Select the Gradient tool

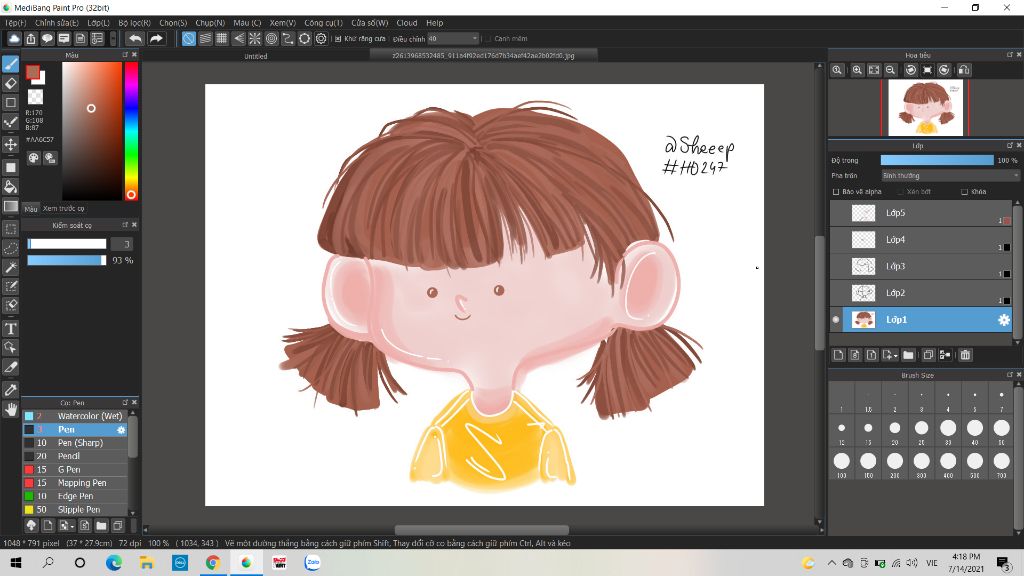10,206
